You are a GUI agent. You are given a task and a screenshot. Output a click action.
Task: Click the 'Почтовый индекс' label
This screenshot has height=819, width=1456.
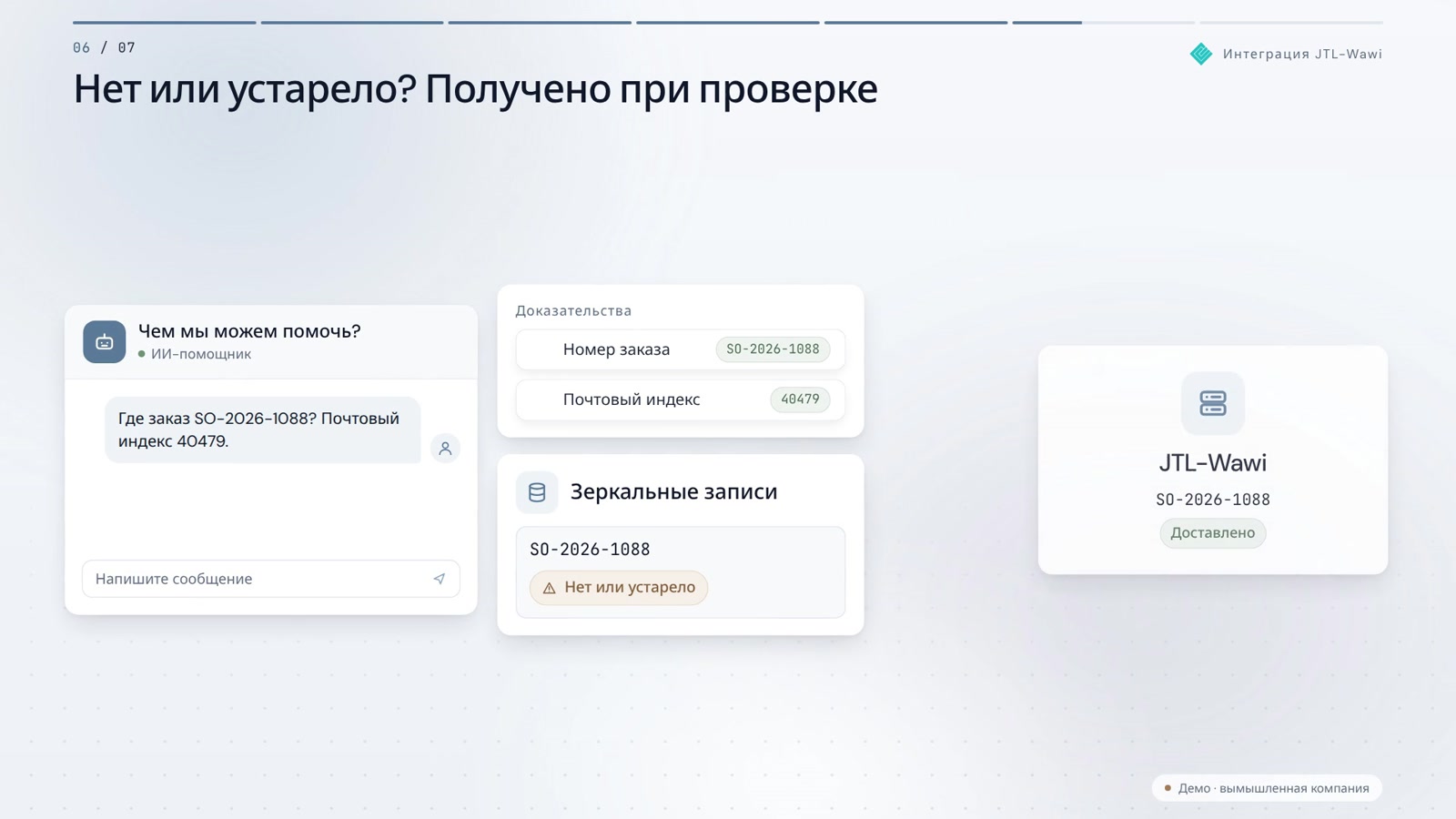coord(632,399)
